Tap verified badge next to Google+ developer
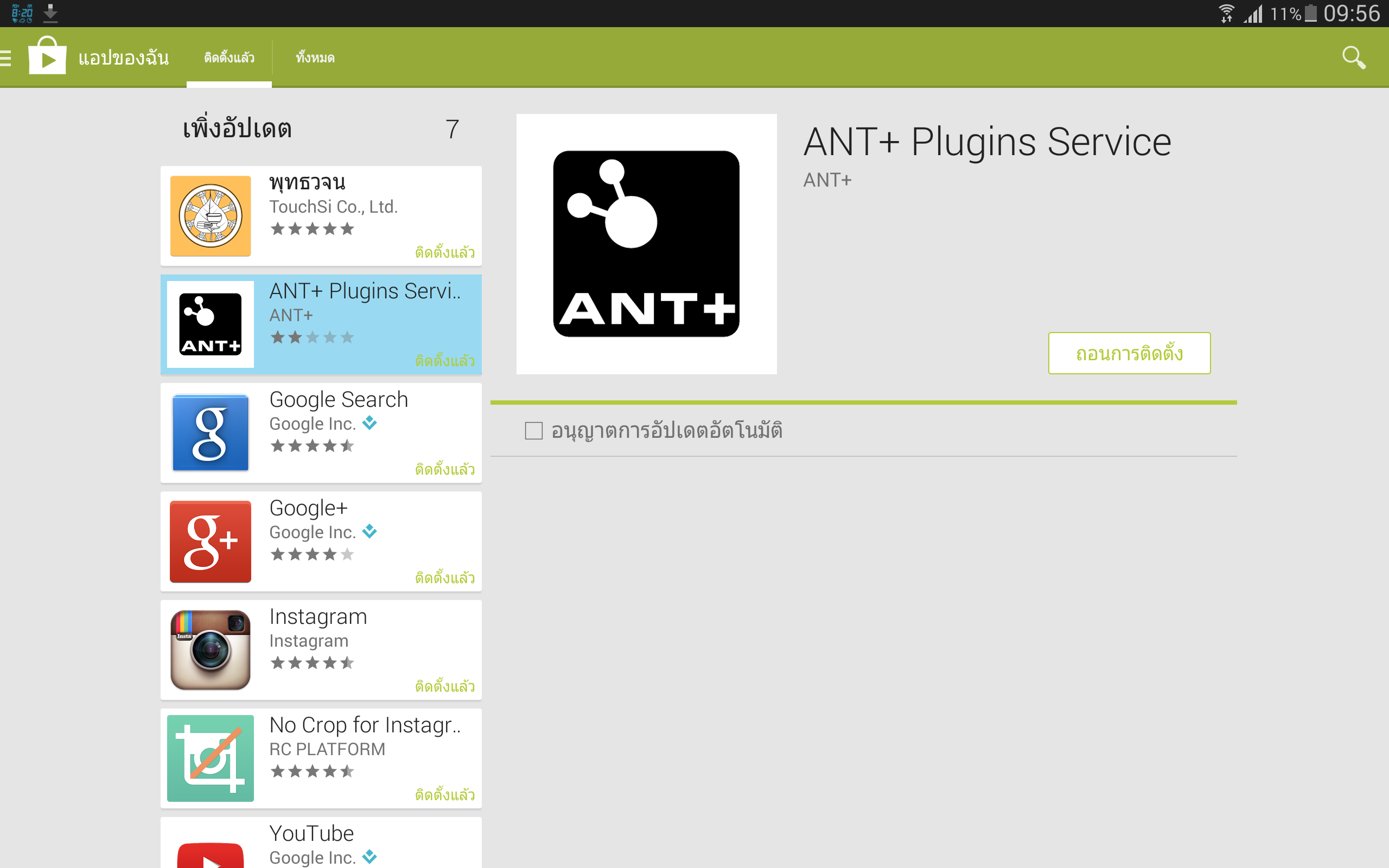 (369, 532)
